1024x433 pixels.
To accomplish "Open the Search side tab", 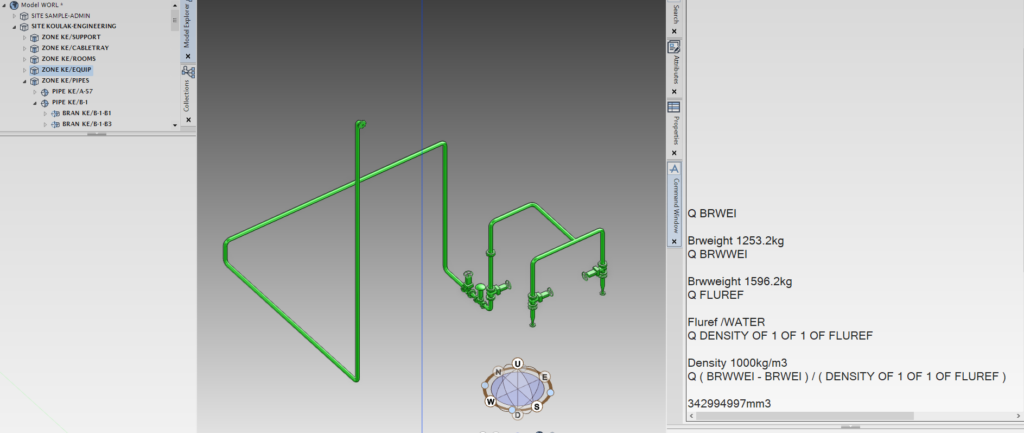I will pyautogui.click(x=674, y=13).
